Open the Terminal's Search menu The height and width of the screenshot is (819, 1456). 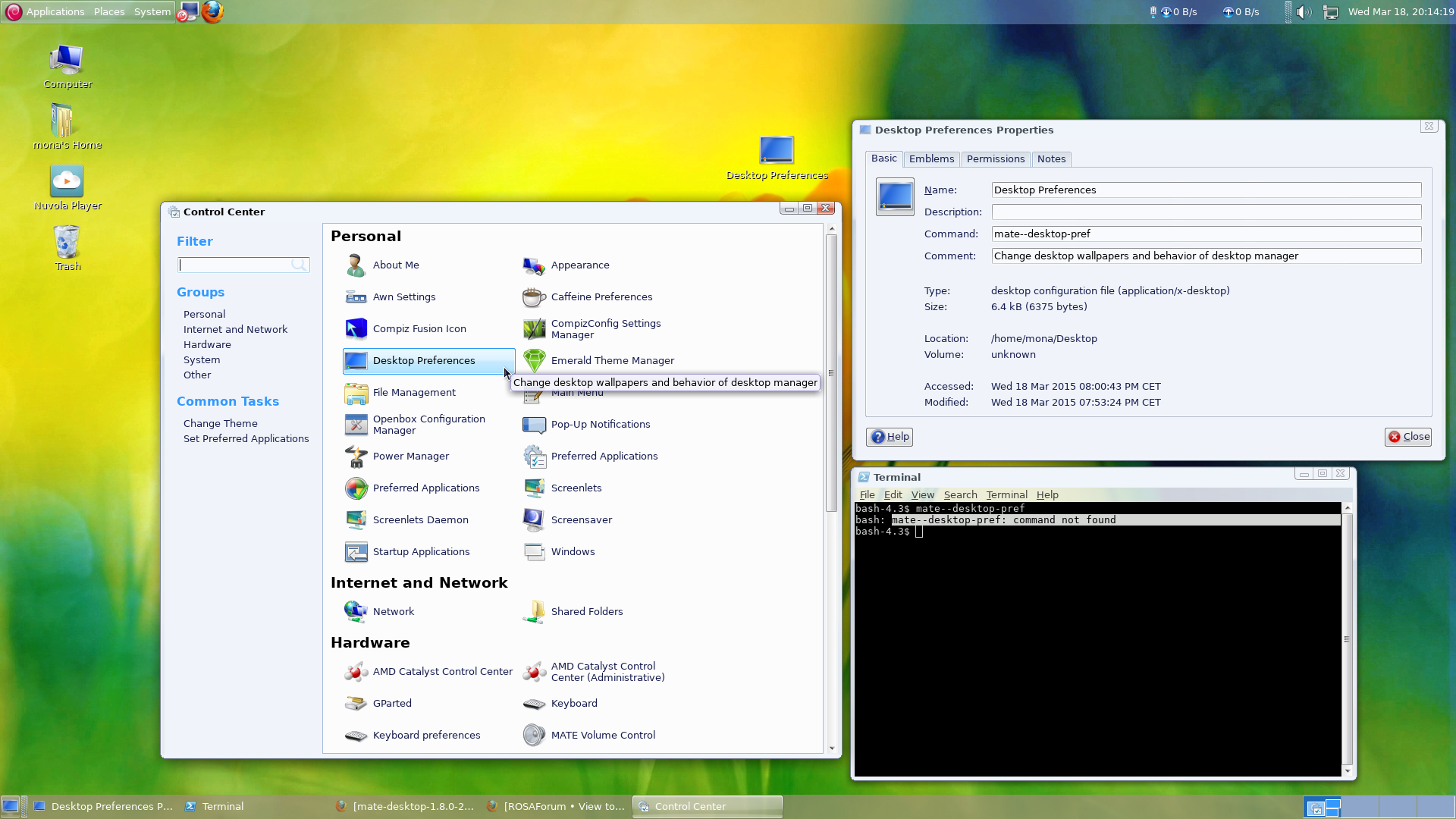tap(960, 495)
